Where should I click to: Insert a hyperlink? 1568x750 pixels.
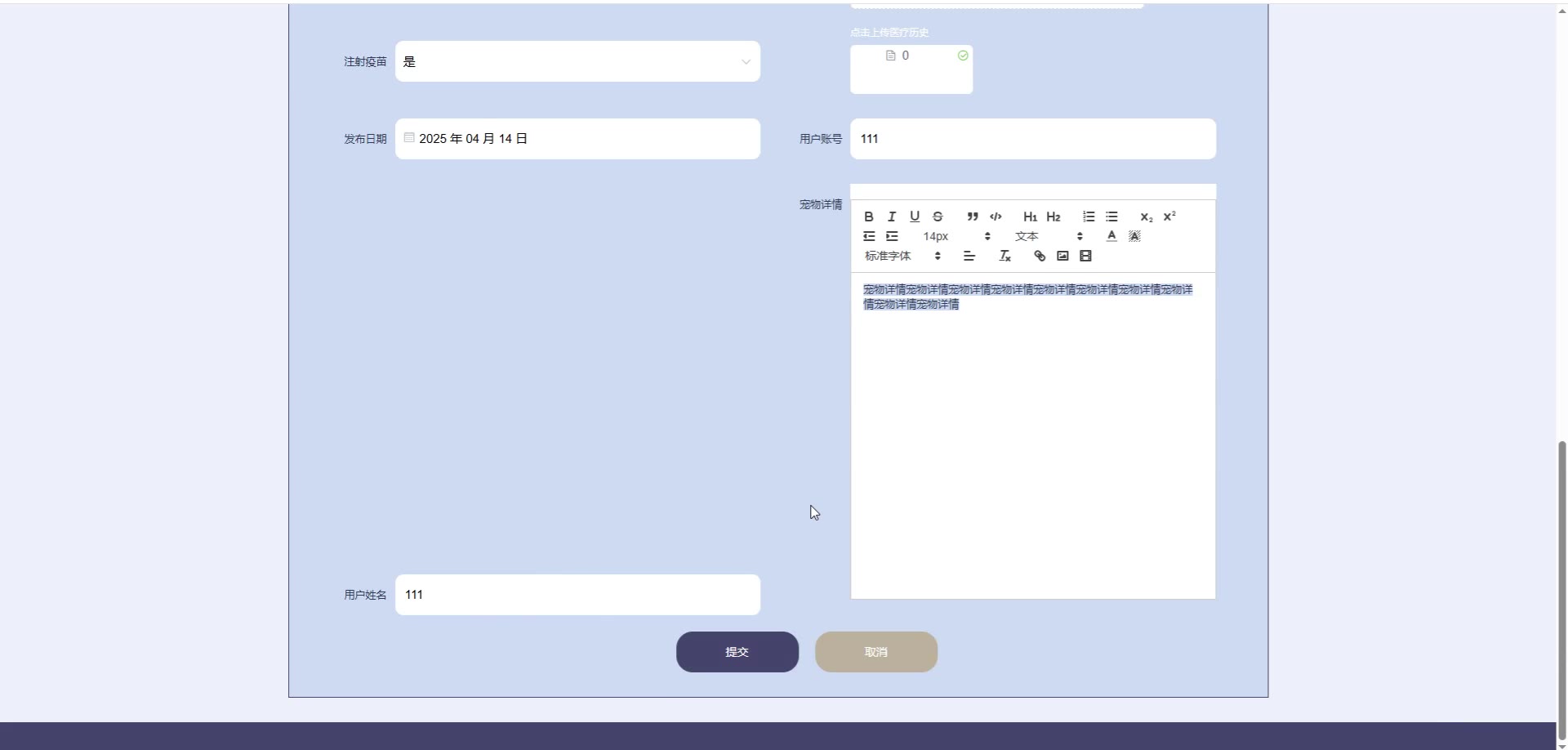[x=1040, y=256]
